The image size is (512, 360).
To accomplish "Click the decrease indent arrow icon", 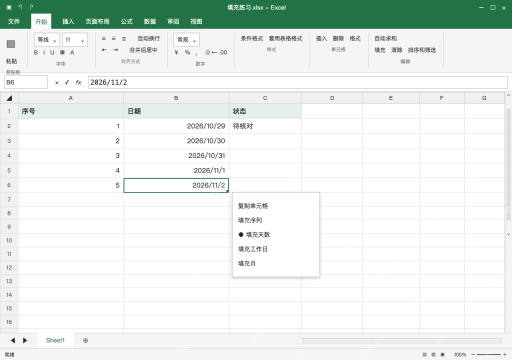I will coord(104,50).
